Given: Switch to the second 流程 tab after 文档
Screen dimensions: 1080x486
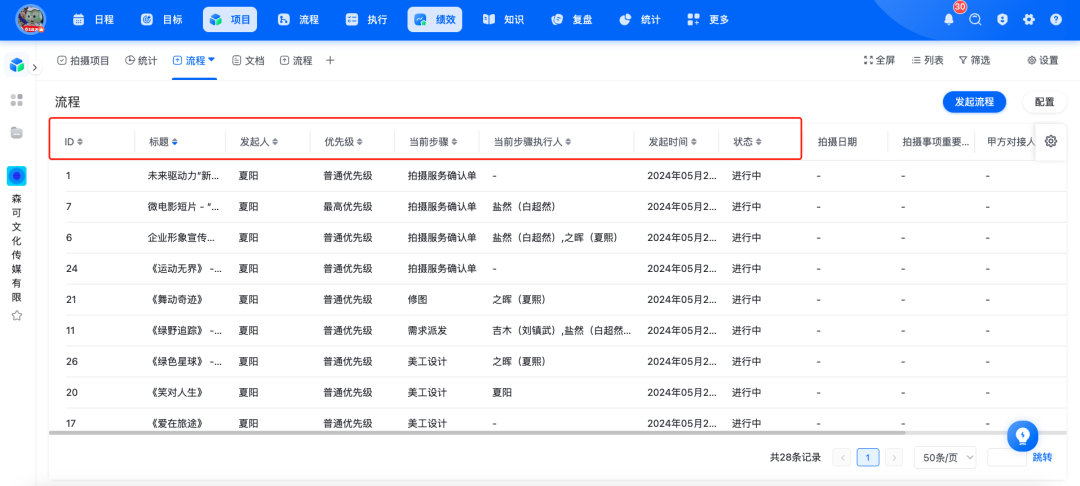Looking at the screenshot, I should tap(296, 61).
